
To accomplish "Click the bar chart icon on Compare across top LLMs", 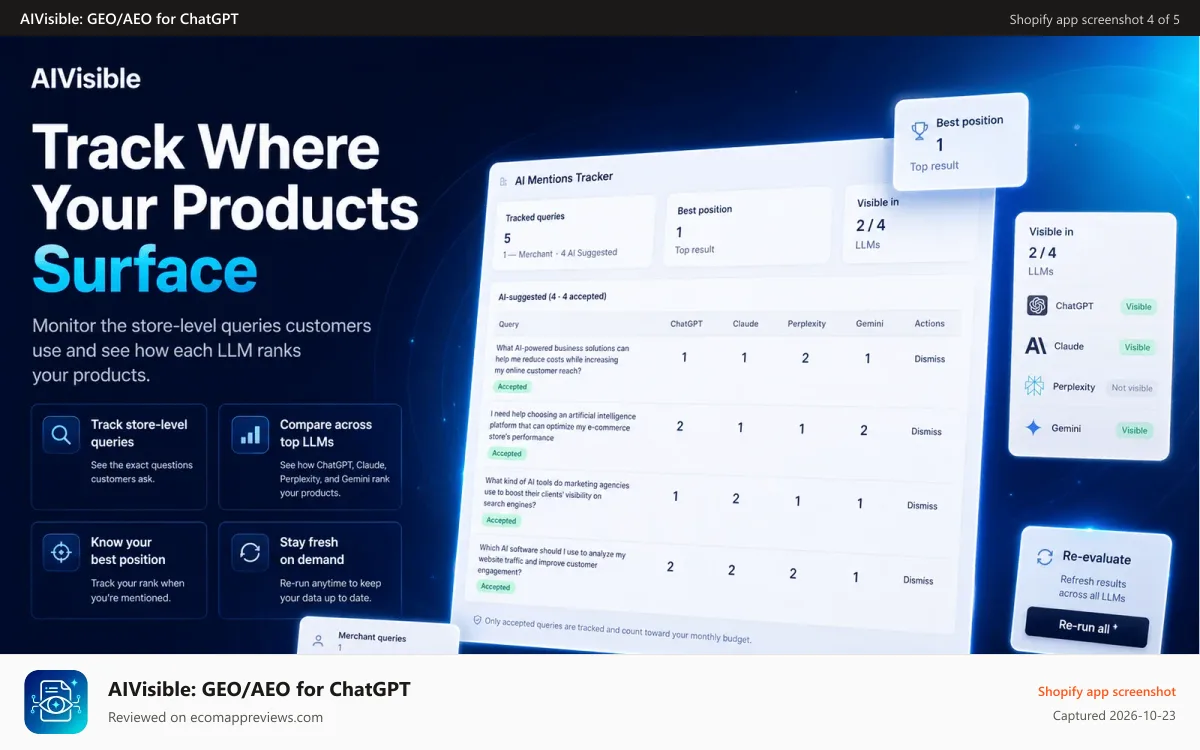I will pos(250,435).
